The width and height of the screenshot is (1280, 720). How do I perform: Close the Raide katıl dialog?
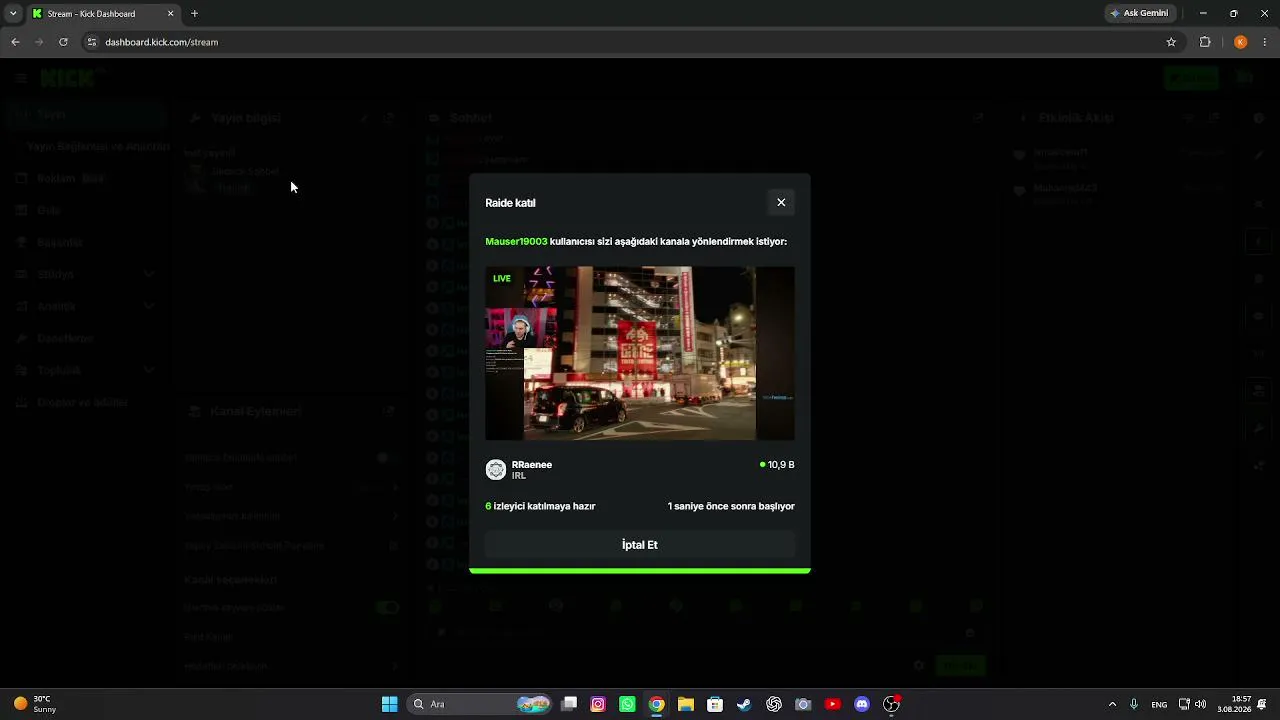point(781,202)
